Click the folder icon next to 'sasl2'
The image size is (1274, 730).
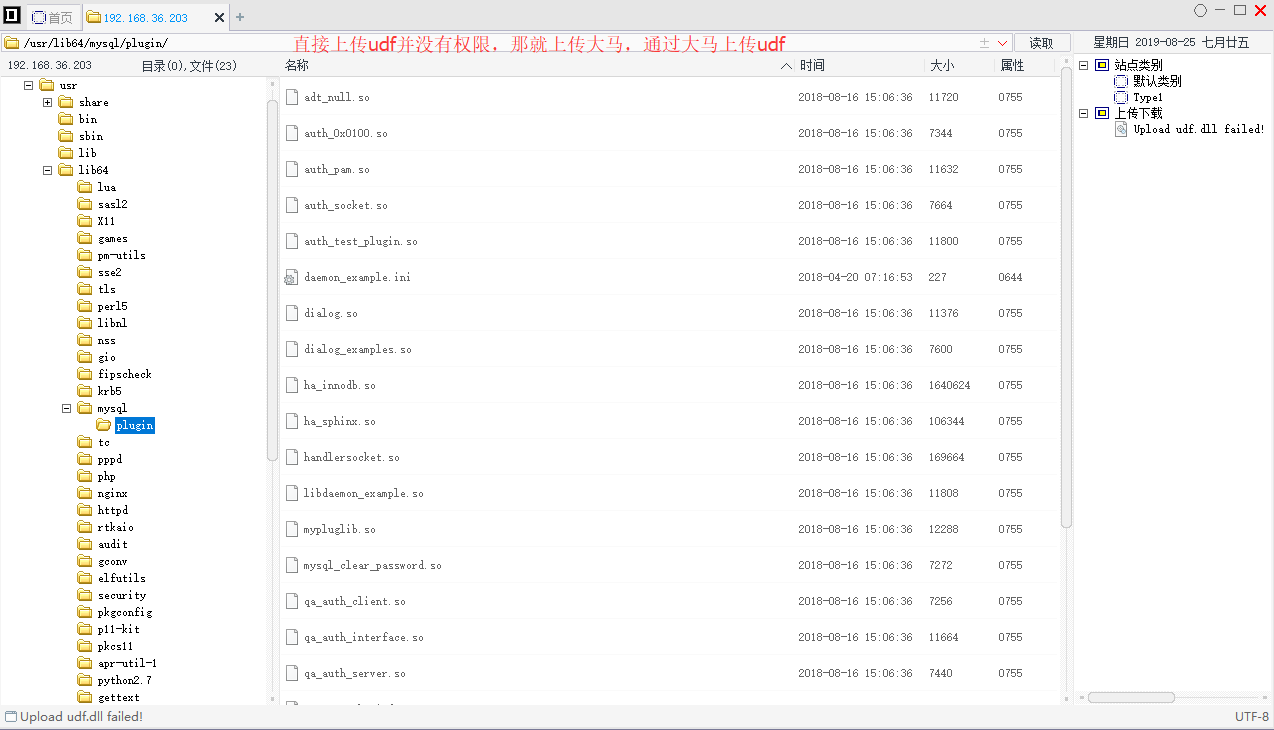(85, 204)
